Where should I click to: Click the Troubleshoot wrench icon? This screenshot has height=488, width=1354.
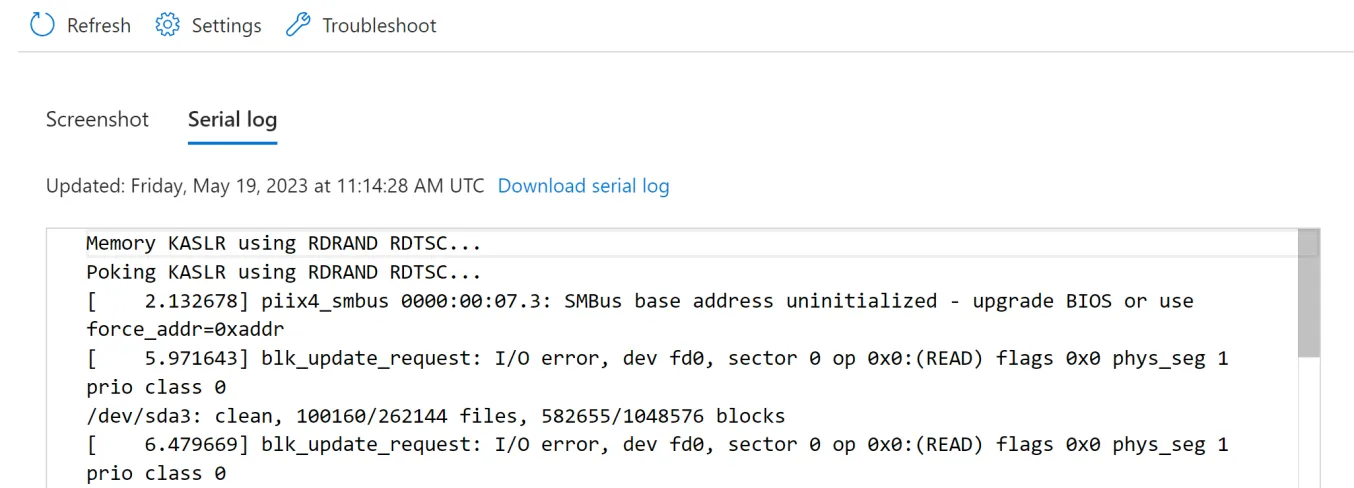point(298,25)
